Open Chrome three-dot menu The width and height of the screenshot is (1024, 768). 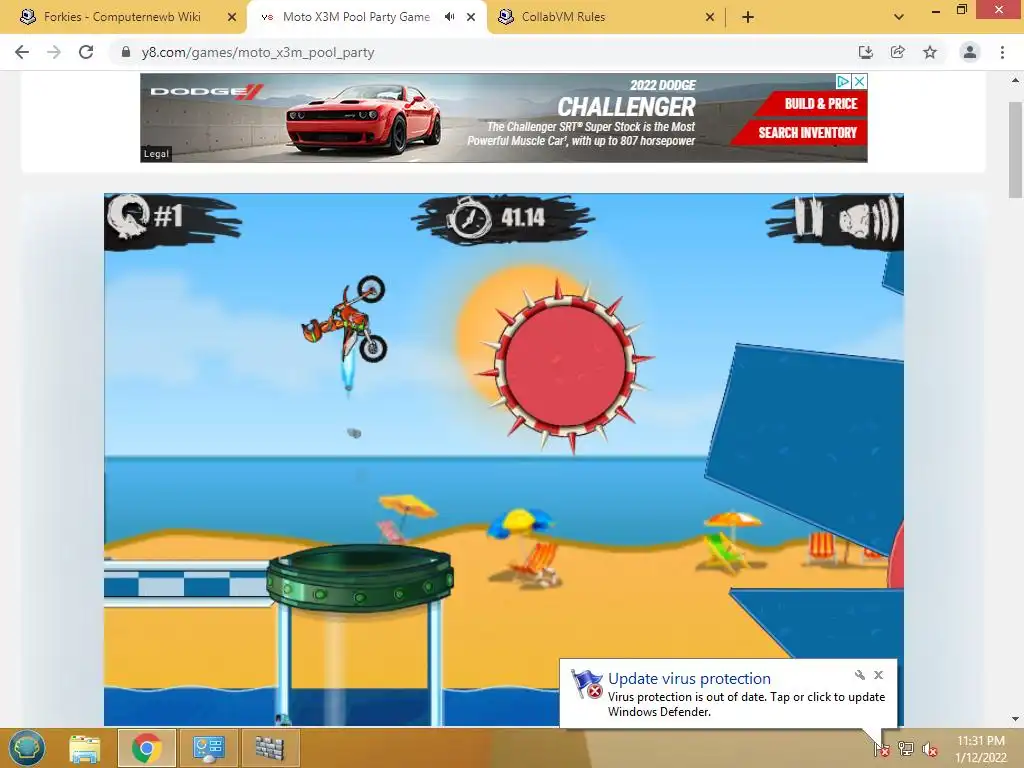click(1002, 52)
